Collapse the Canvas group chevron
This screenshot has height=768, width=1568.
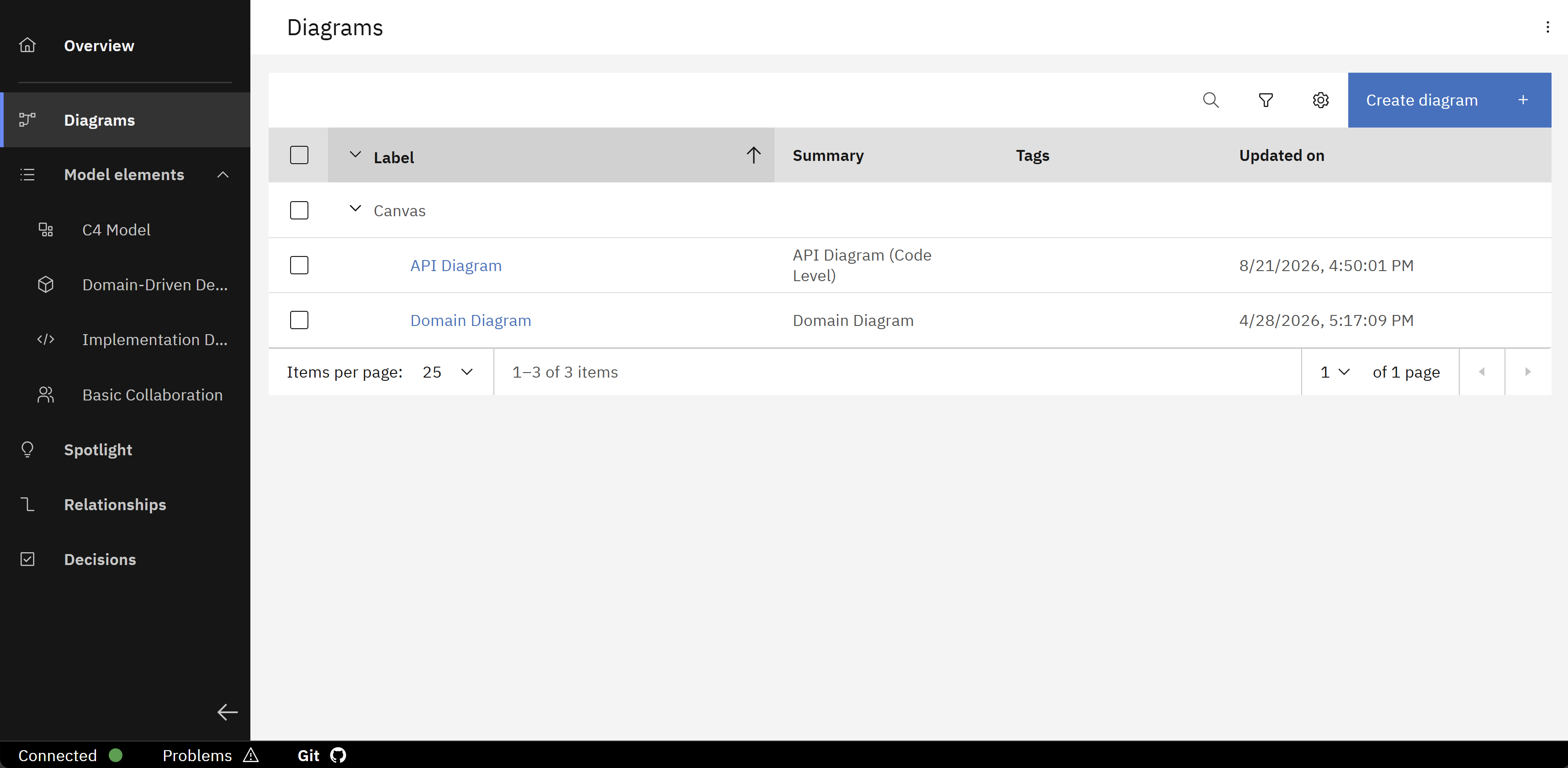pyautogui.click(x=355, y=208)
